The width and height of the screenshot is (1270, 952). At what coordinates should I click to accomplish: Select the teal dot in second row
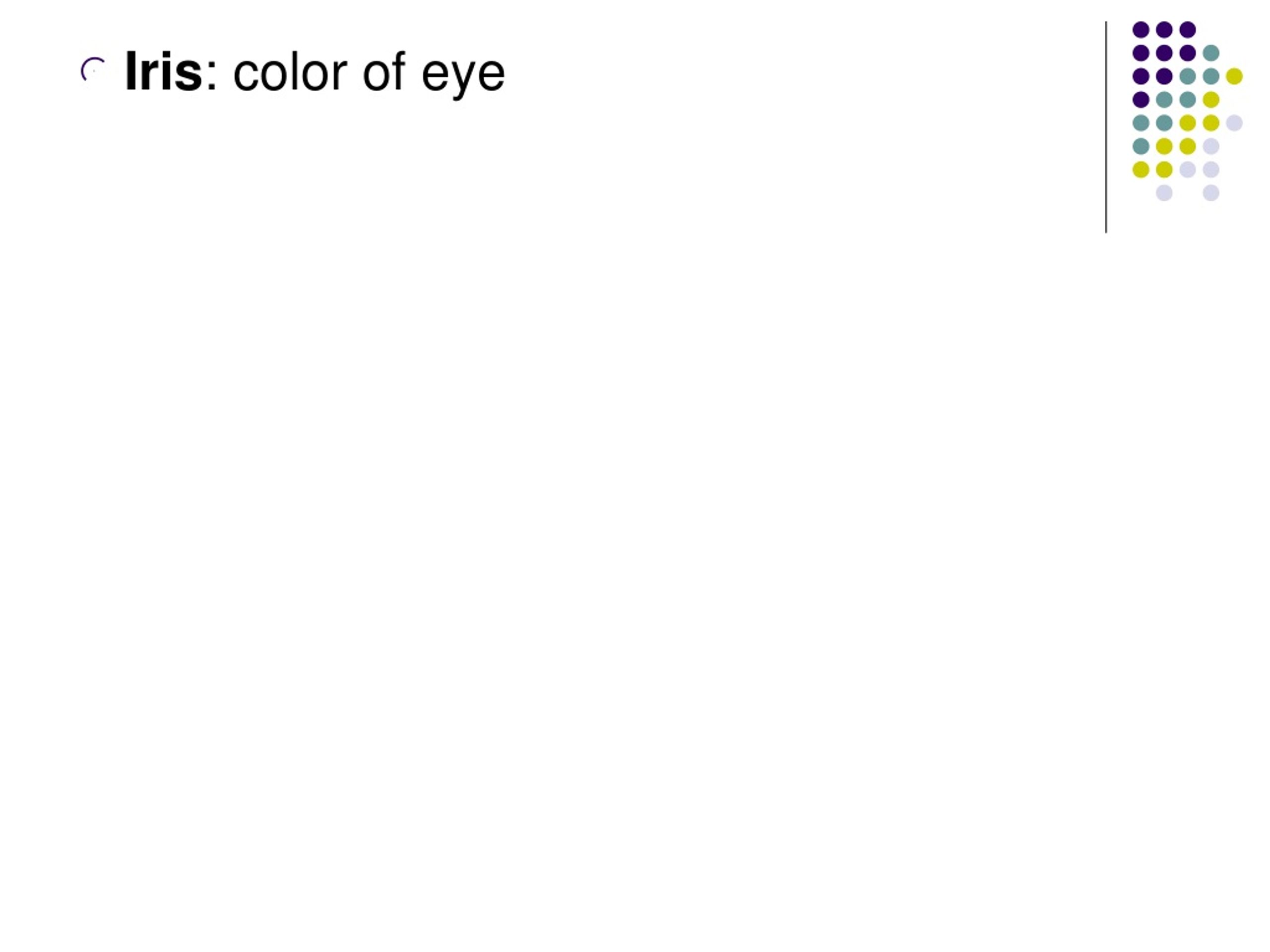click(x=1211, y=53)
